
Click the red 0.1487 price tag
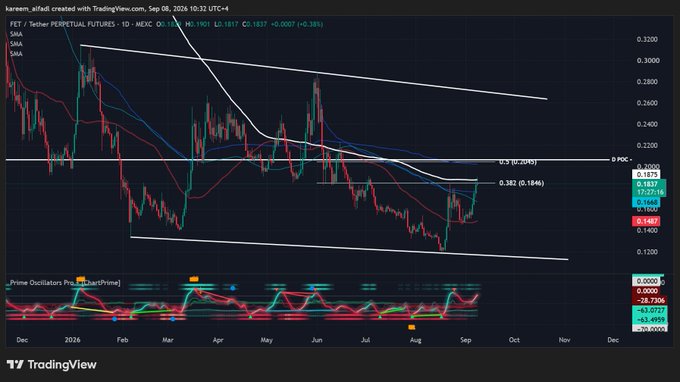pos(647,222)
